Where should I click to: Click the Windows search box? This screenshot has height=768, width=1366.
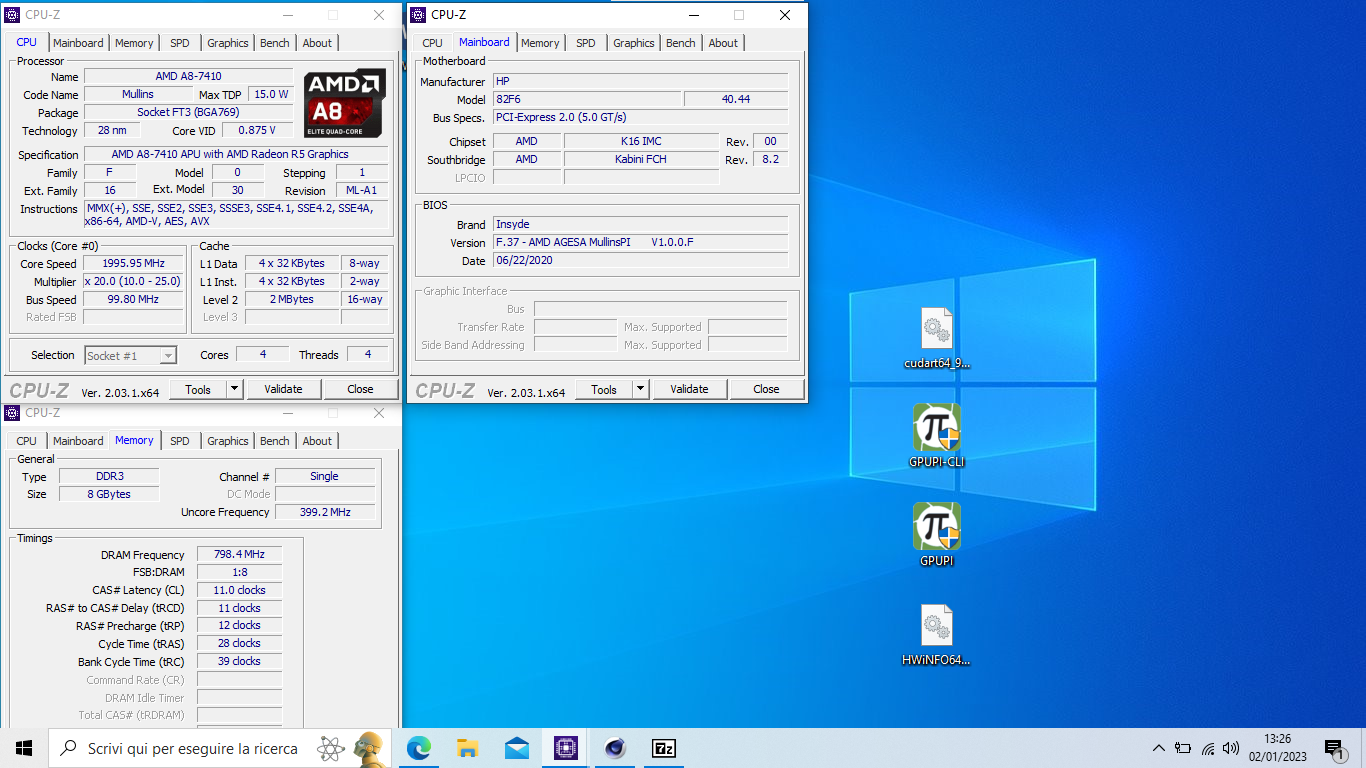[220, 748]
